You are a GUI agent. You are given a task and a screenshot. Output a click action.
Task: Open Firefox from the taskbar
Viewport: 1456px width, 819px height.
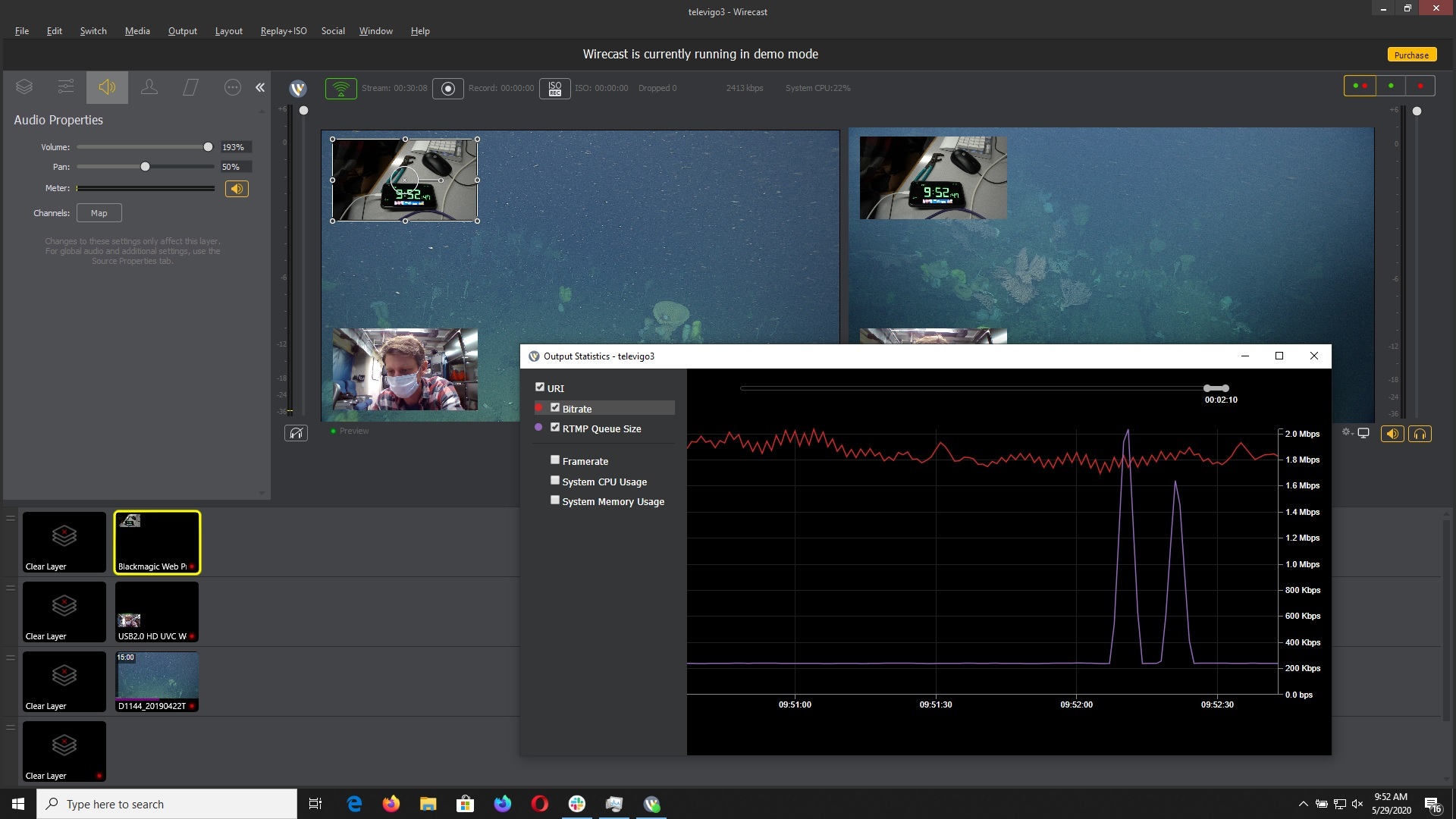[x=391, y=804]
